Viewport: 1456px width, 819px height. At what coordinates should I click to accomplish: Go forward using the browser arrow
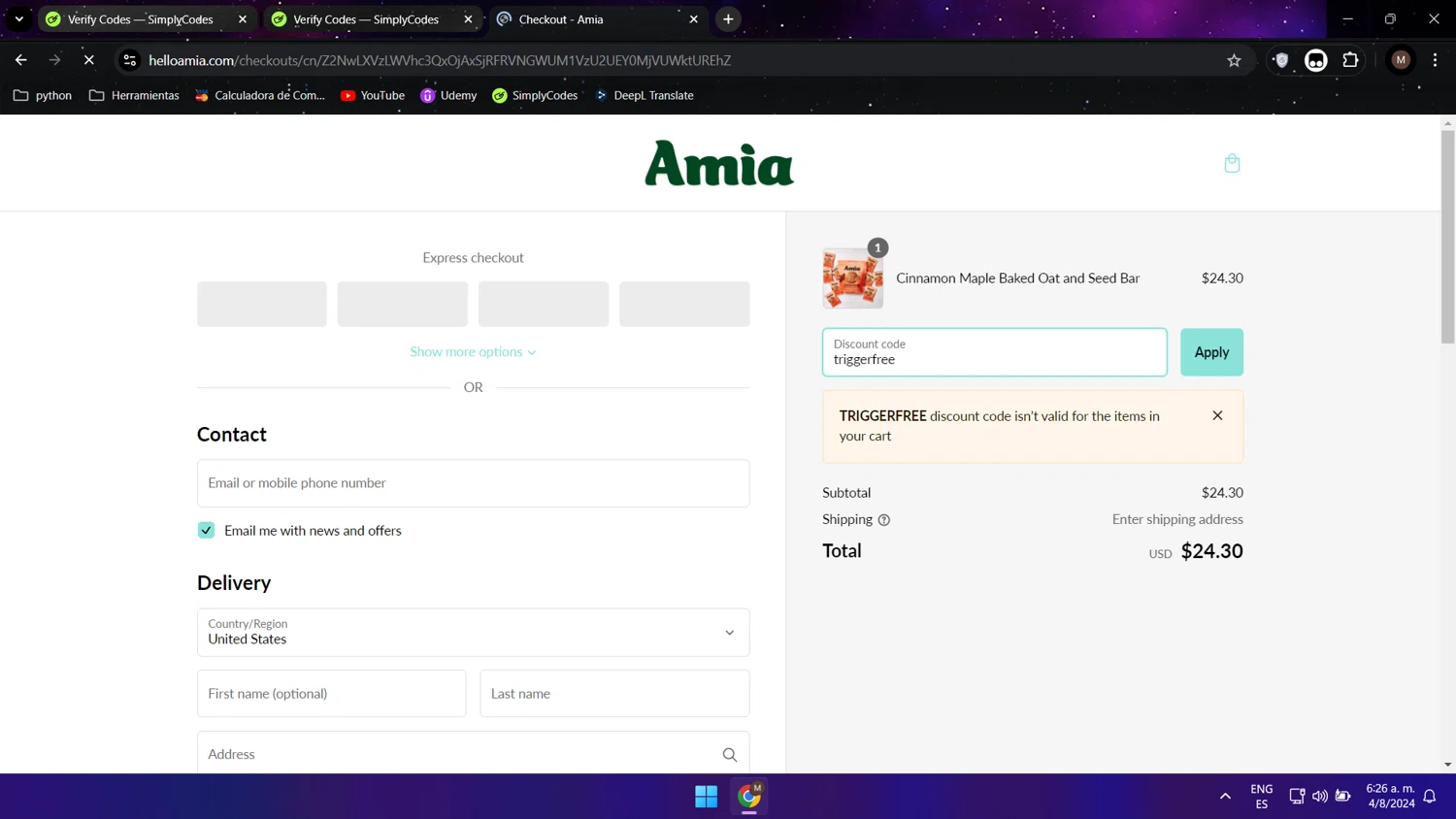[x=54, y=60]
